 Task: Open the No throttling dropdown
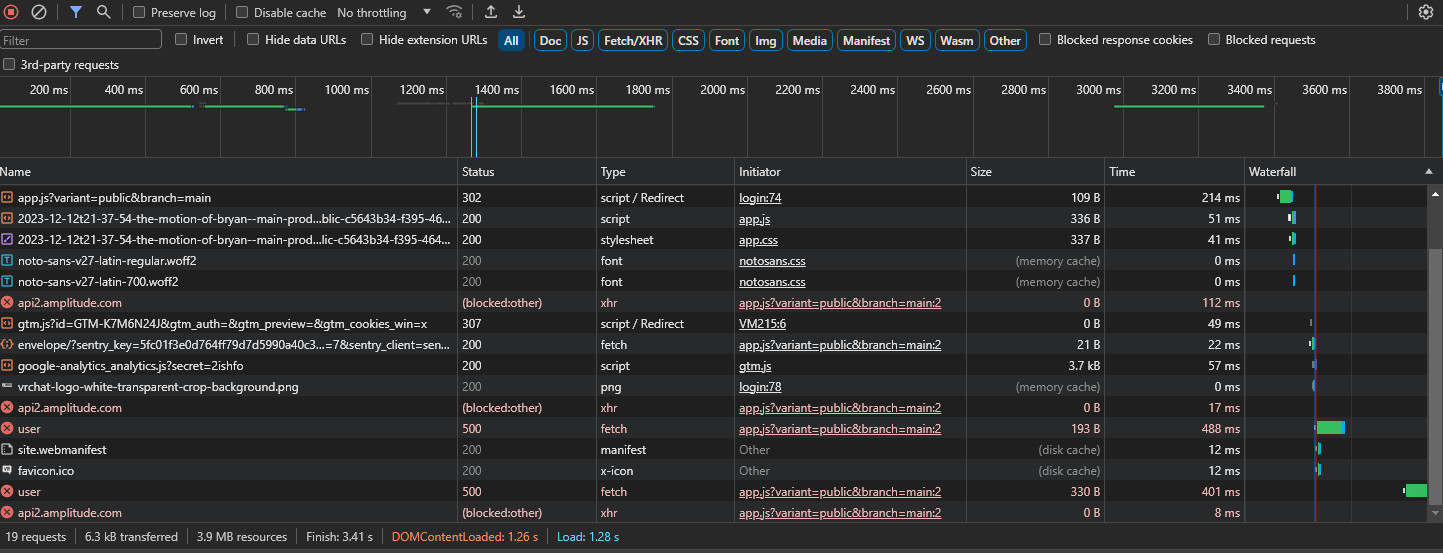(x=384, y=13)
